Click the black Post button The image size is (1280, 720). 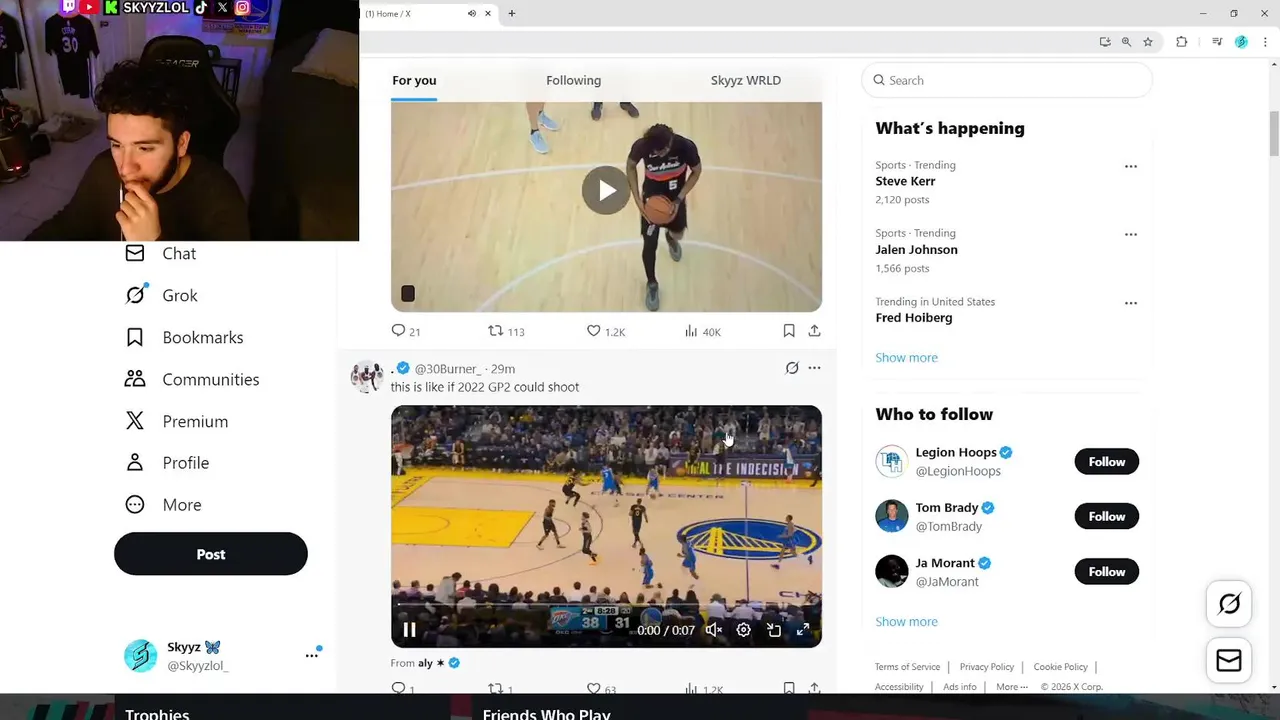[x=211, y=554]
